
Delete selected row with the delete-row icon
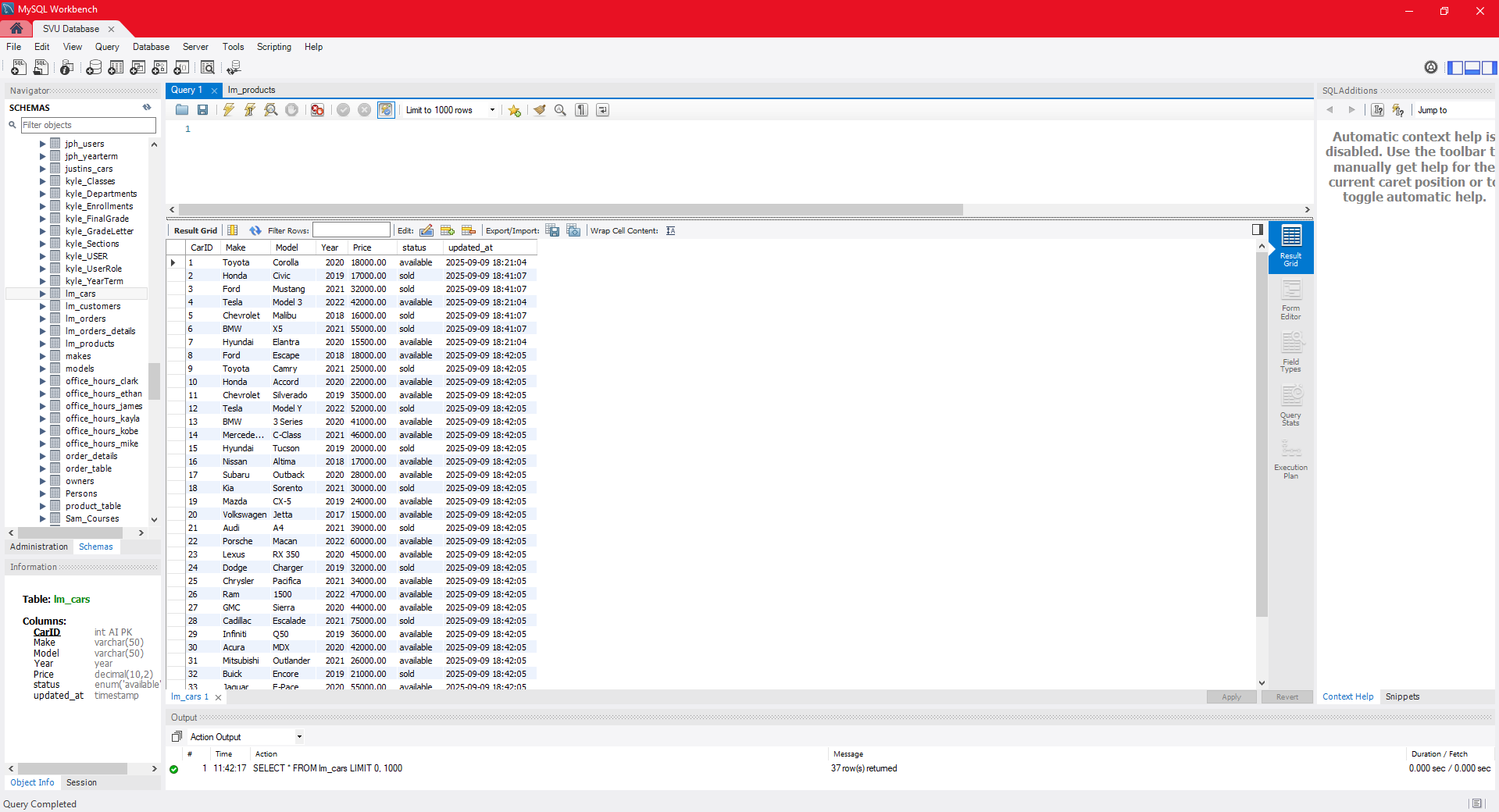pos(469,230)
